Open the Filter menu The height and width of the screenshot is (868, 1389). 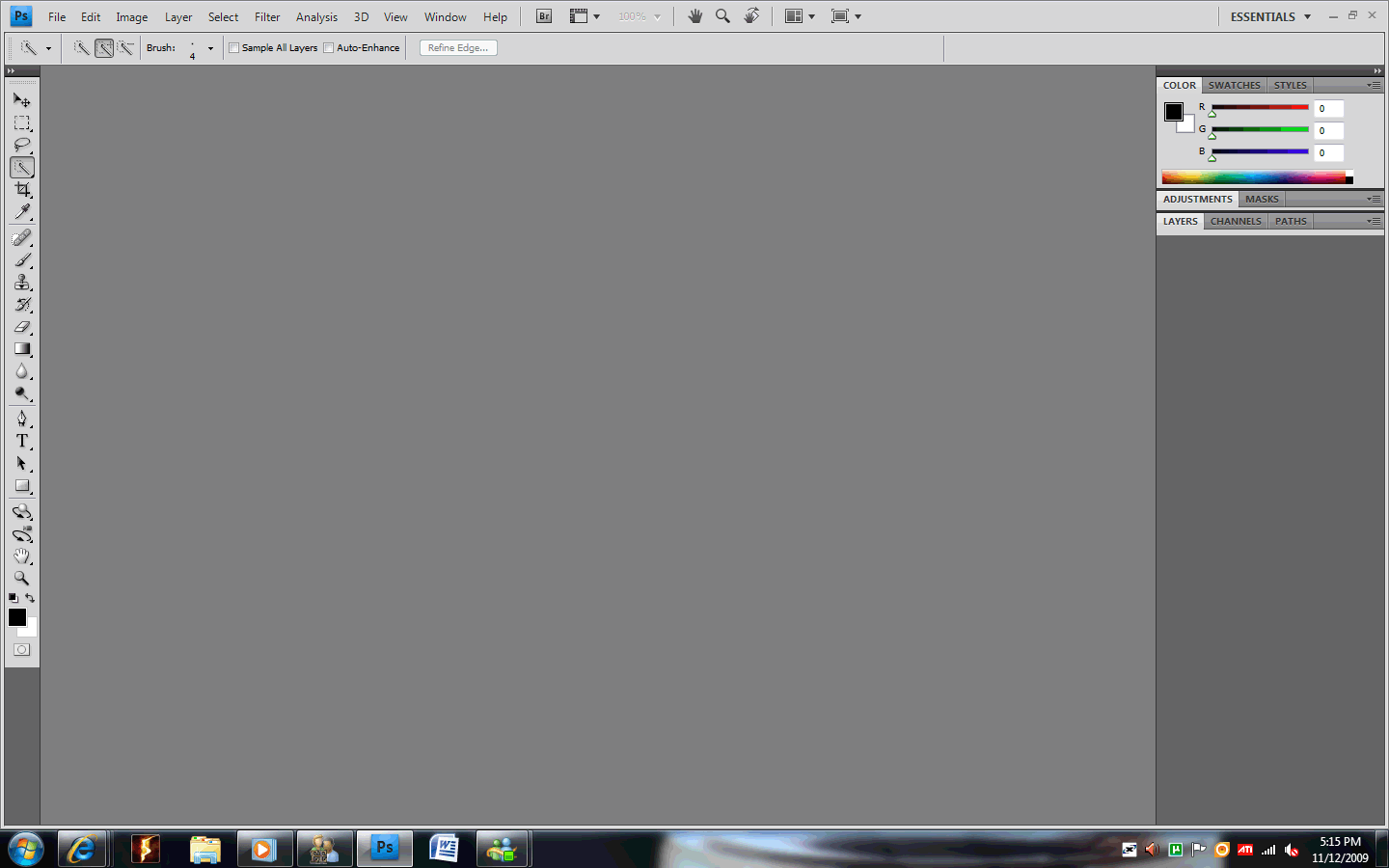point(267,17)
